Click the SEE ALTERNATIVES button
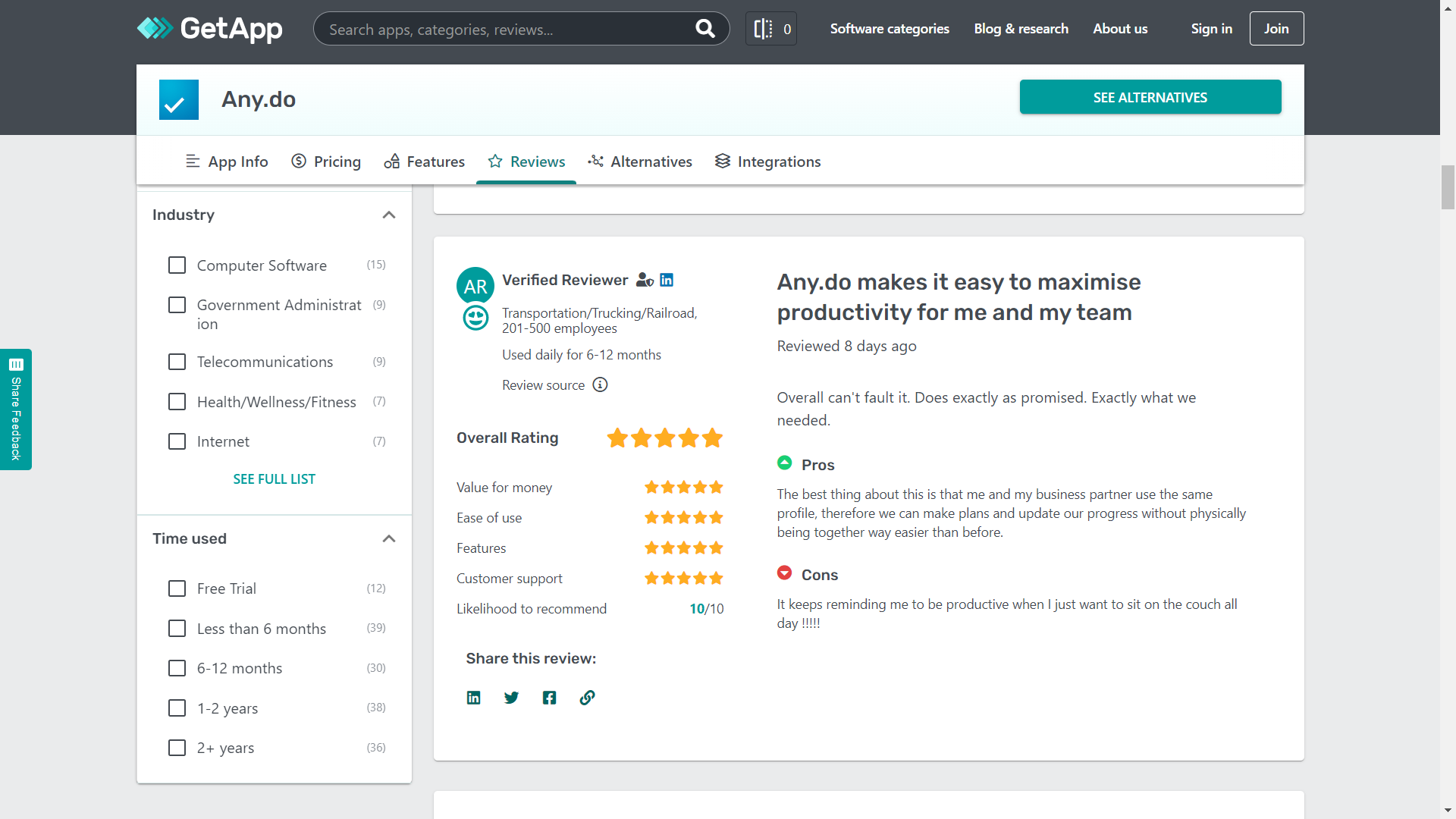 (x=1150, y=97)
